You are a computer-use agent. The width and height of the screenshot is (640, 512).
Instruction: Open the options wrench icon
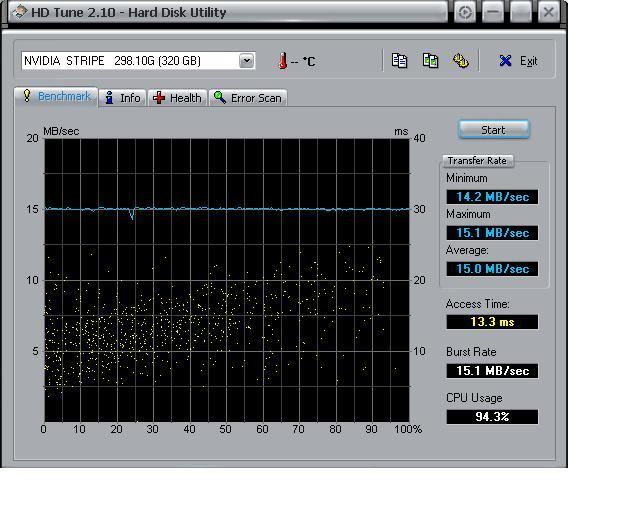[461, 61]
